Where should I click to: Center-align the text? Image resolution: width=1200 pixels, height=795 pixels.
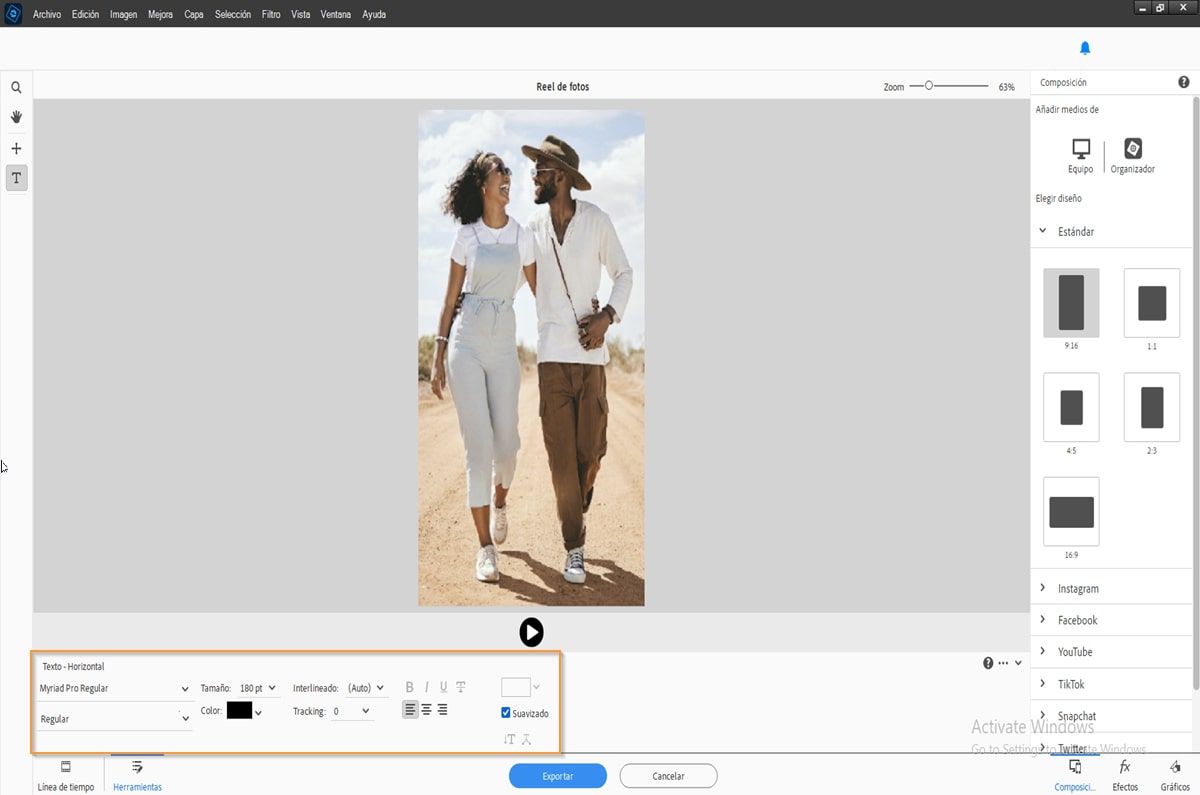click(x=427, y=710)
